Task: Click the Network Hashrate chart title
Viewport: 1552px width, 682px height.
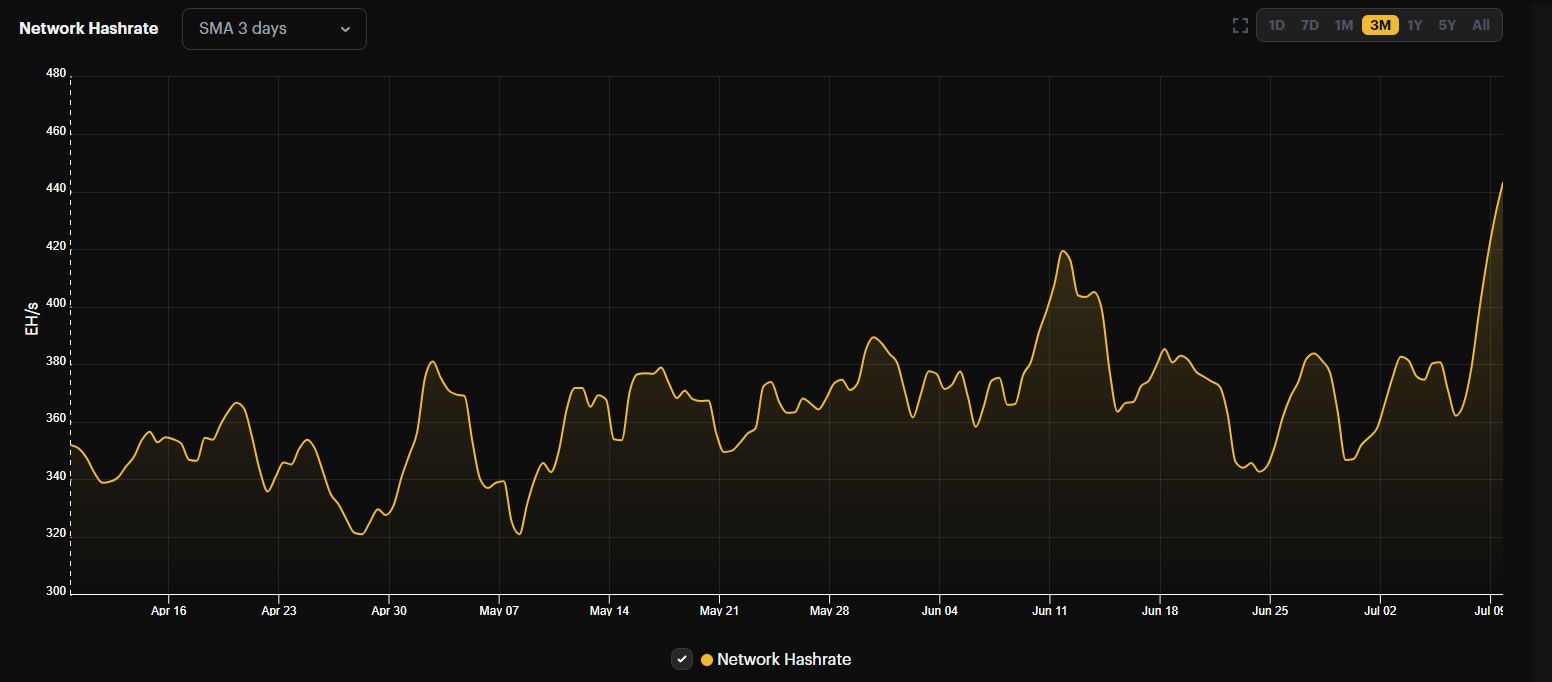Action: (89, 29)
